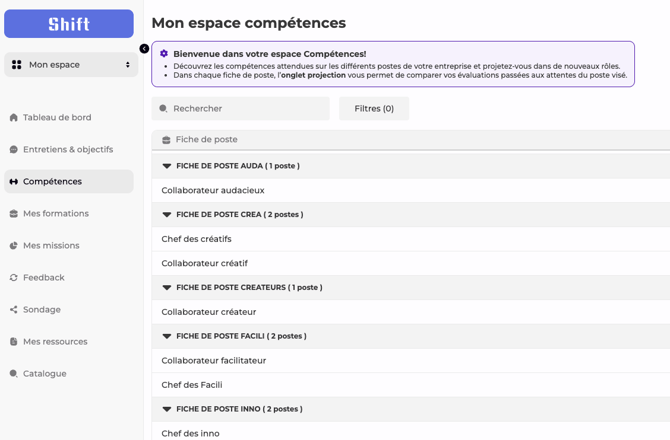Collapse the FICHE DE POSTE FACILI group
The height and width of the screenshot is (440, 670).
167,336
